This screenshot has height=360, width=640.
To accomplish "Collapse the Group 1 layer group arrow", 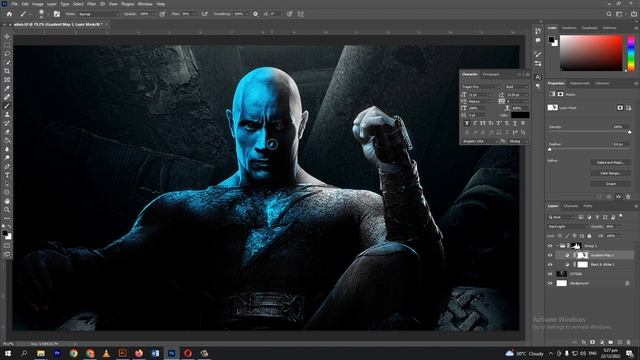I will (x=557, y=246).
